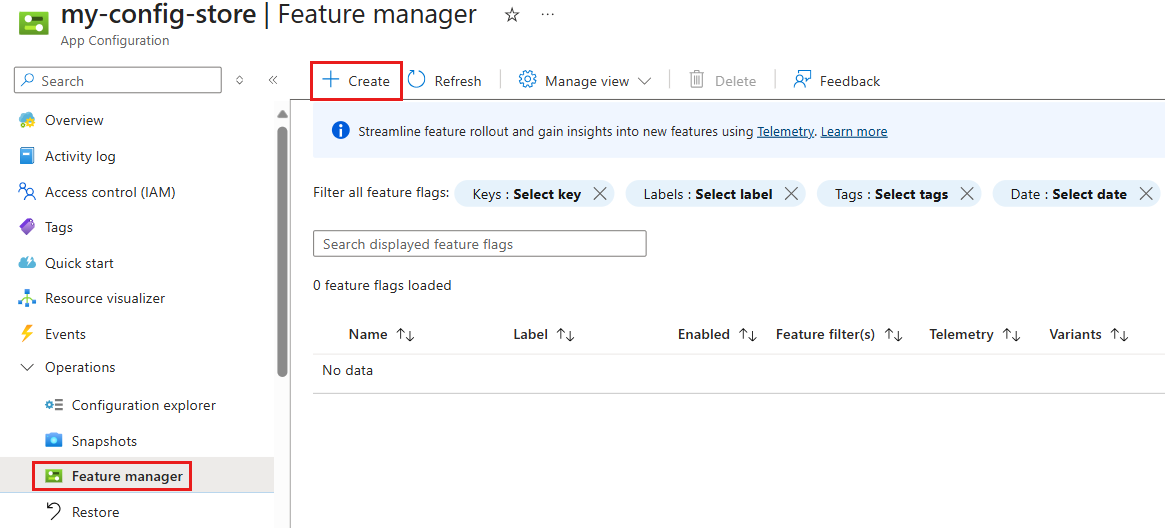Click the Create plus button
Viewport: 1165px width, 528px height.
(356, 81)
